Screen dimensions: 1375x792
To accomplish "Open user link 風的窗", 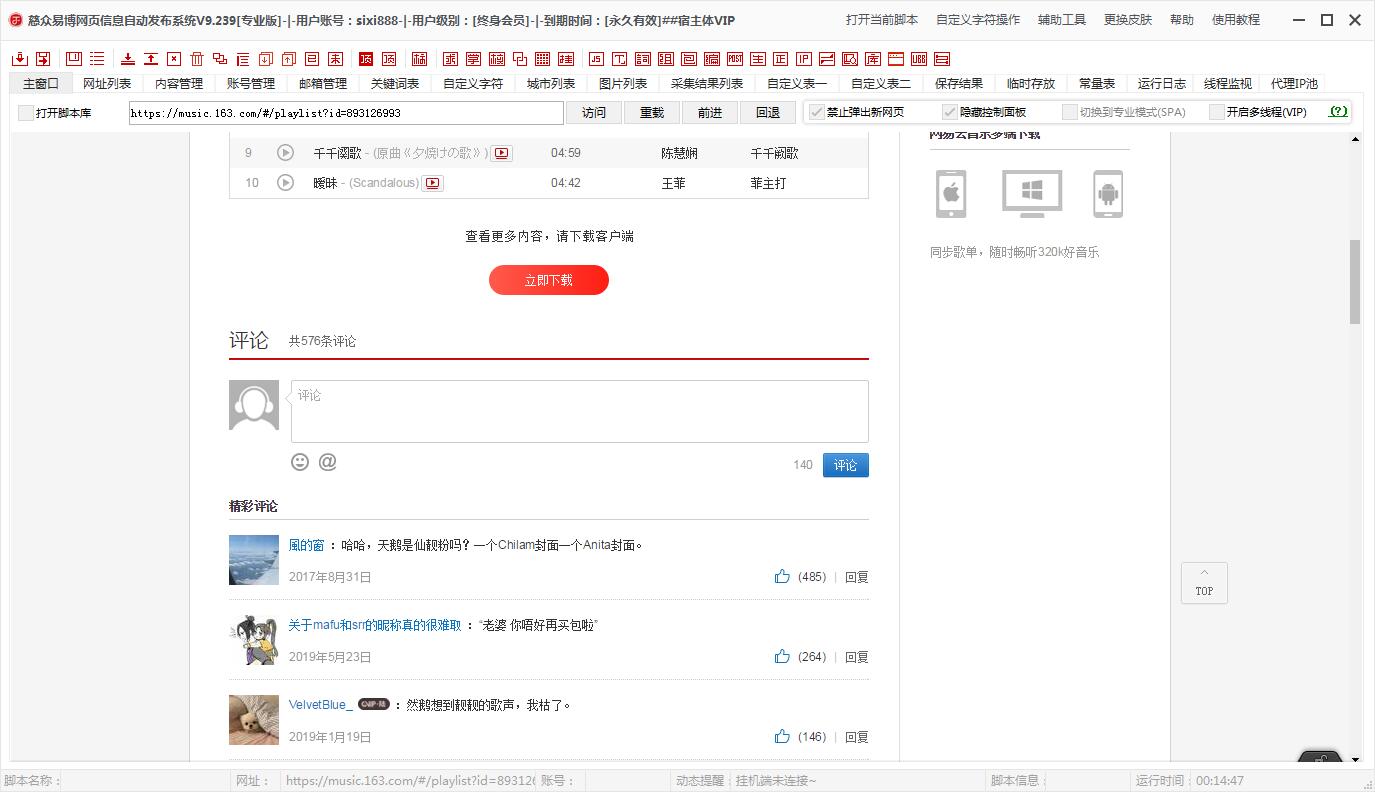I will (x=306, y=545).
